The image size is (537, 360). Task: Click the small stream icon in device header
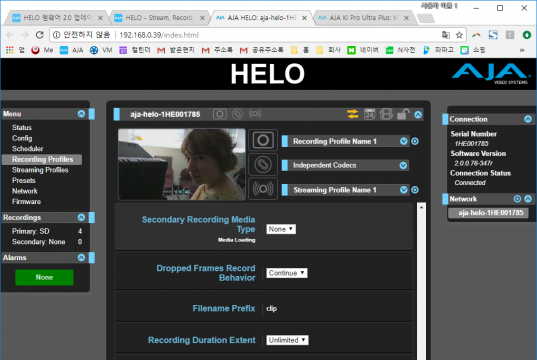point(255,114)
